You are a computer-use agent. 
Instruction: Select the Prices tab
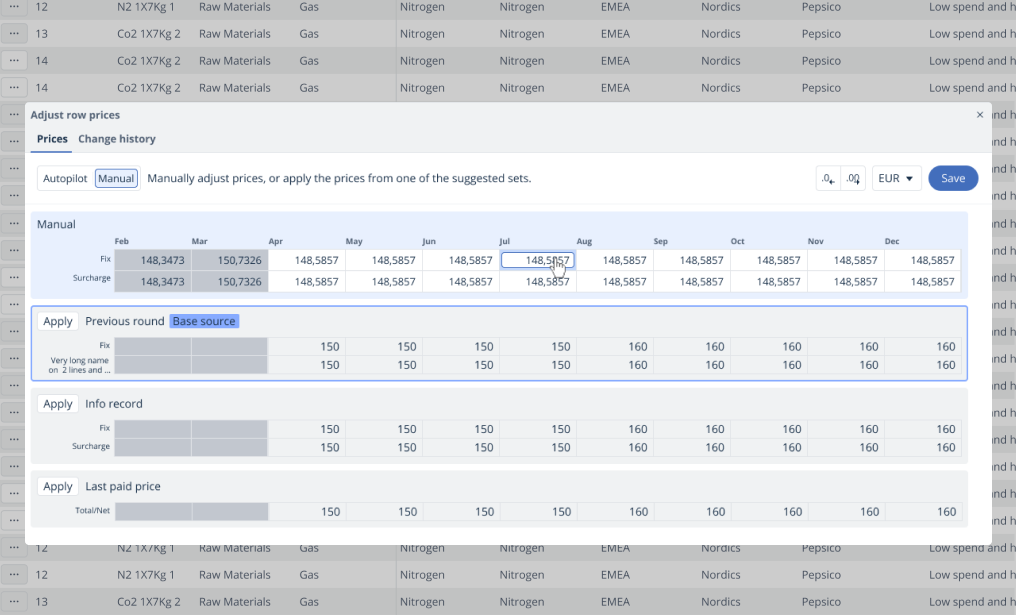tap(52, 139)
